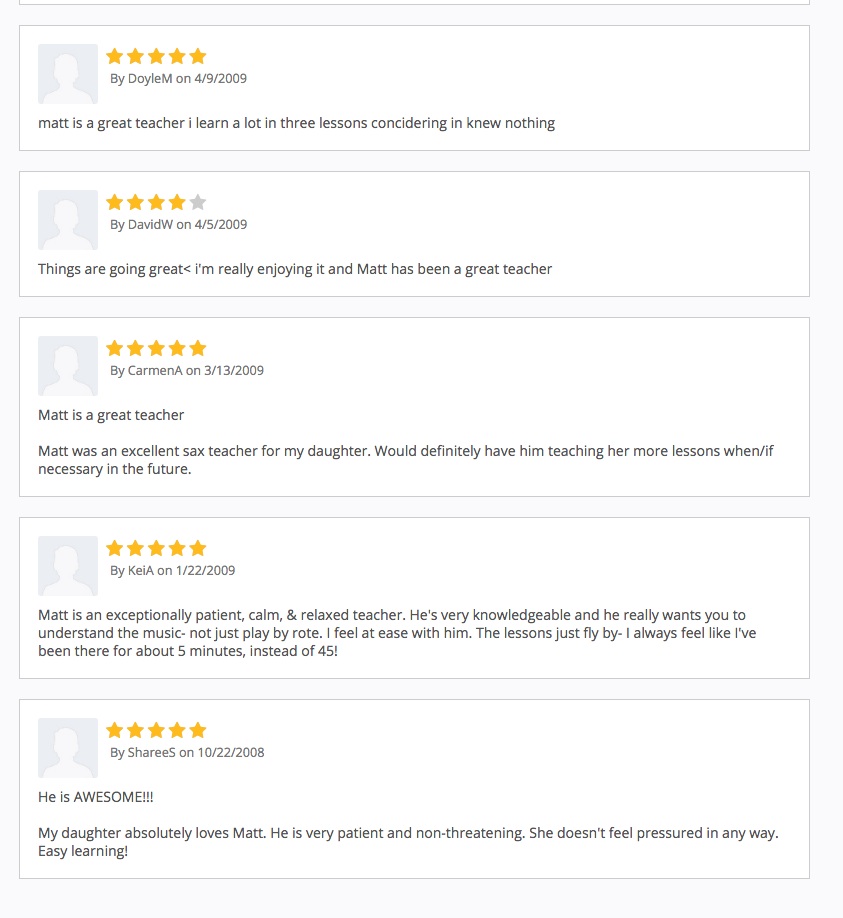Click KeiA's reviewer avatar placeholder
The width and height of the screenshot is (843, 918).
[x=68, y=566]
